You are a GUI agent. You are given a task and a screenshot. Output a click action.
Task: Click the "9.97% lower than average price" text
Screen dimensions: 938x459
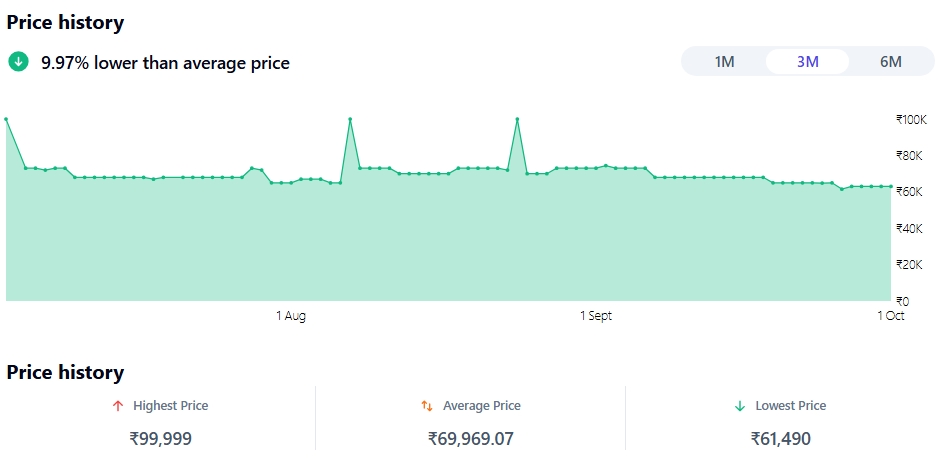pyautogui.click(x=165, y=63)
